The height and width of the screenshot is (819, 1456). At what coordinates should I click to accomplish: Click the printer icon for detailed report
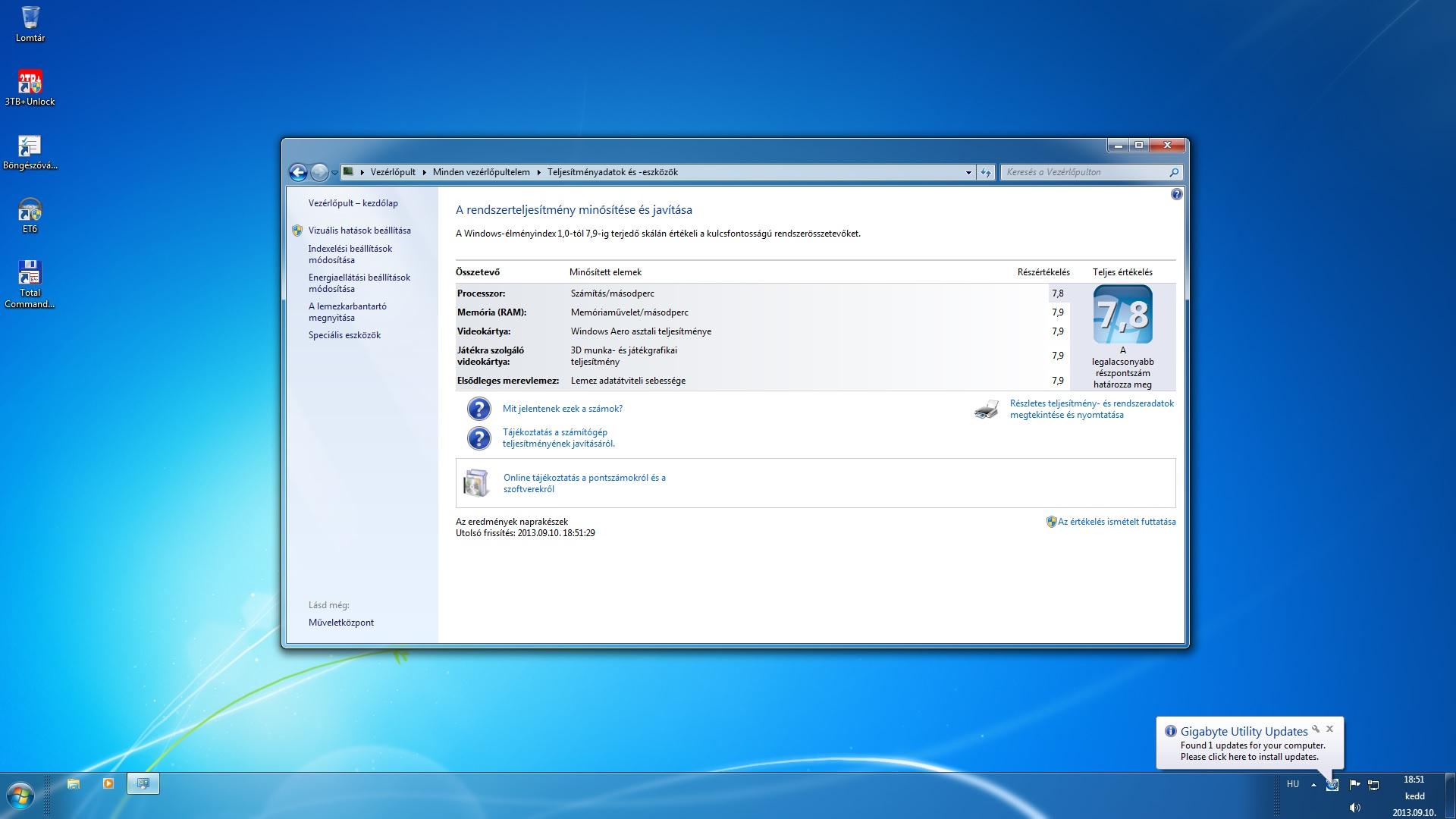click(986, 409)
